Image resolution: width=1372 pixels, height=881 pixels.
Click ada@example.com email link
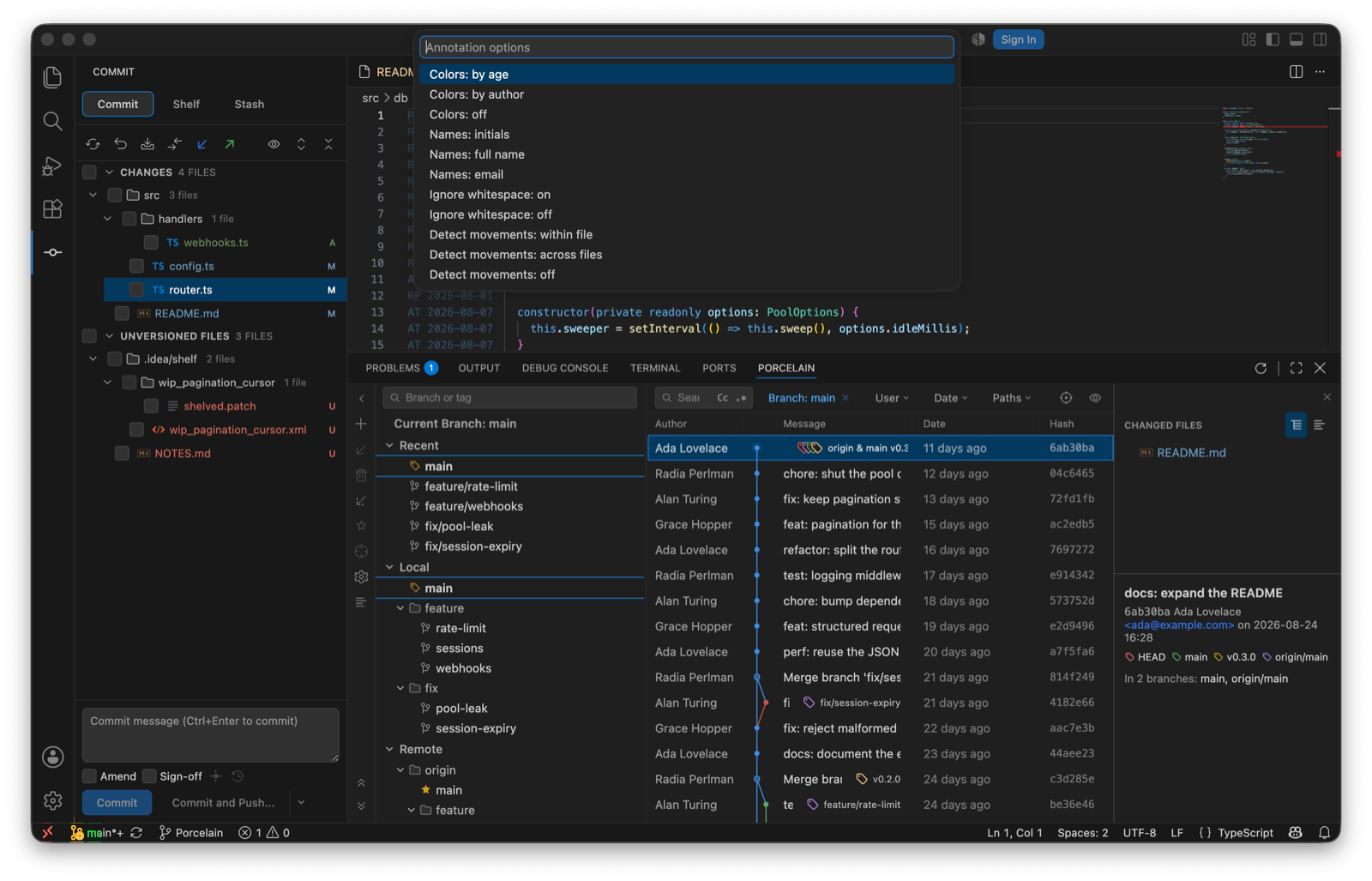1179,625
